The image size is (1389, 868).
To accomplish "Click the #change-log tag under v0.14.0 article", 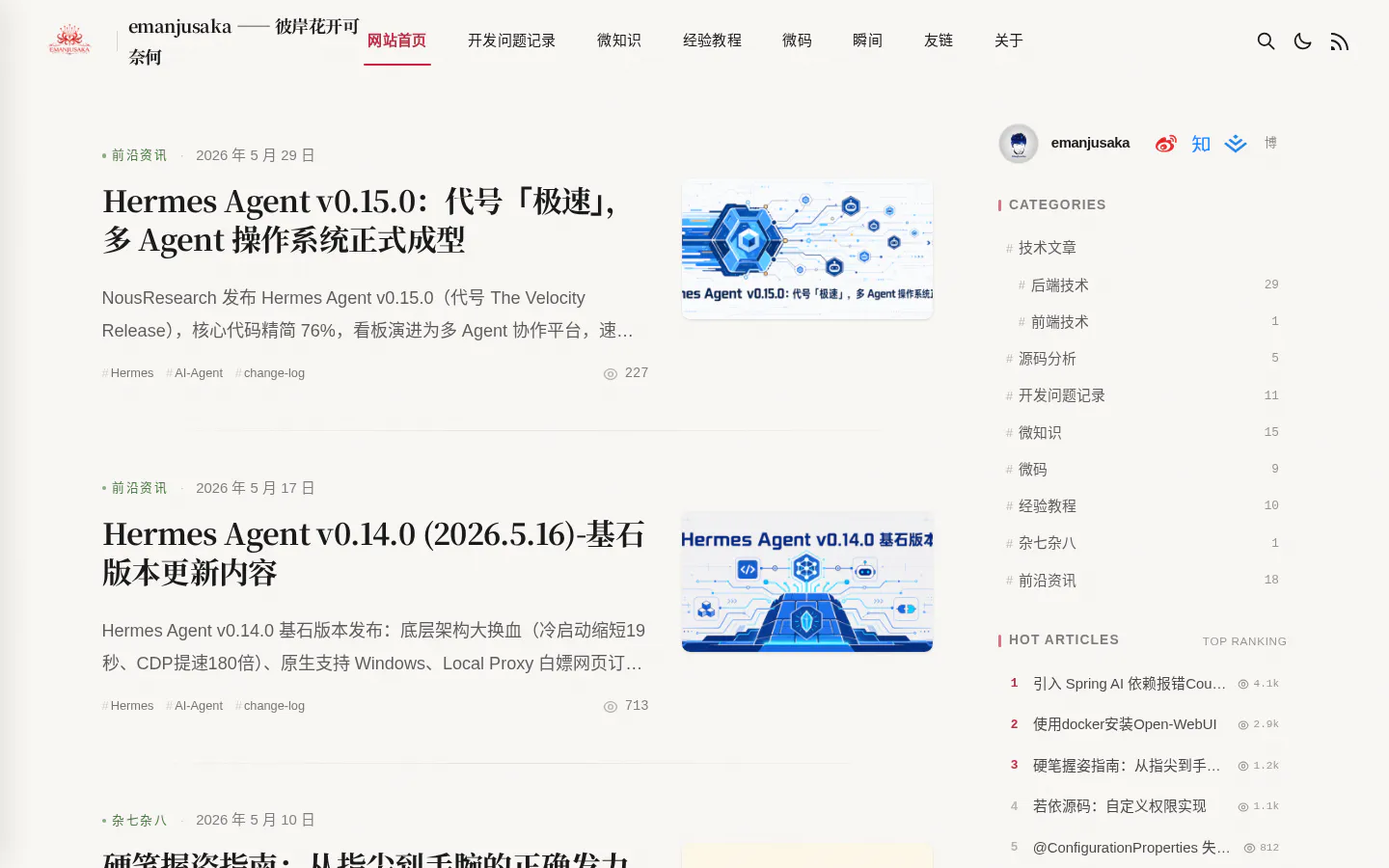I will tap(270, 706).
